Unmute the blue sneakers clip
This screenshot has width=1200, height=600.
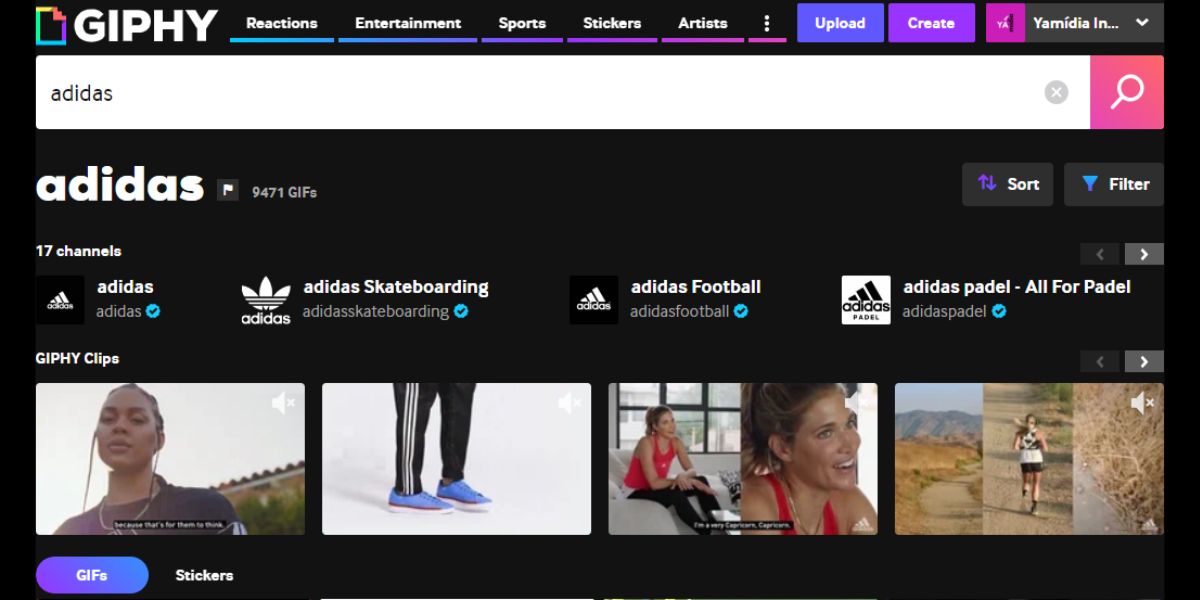(570, 403)
